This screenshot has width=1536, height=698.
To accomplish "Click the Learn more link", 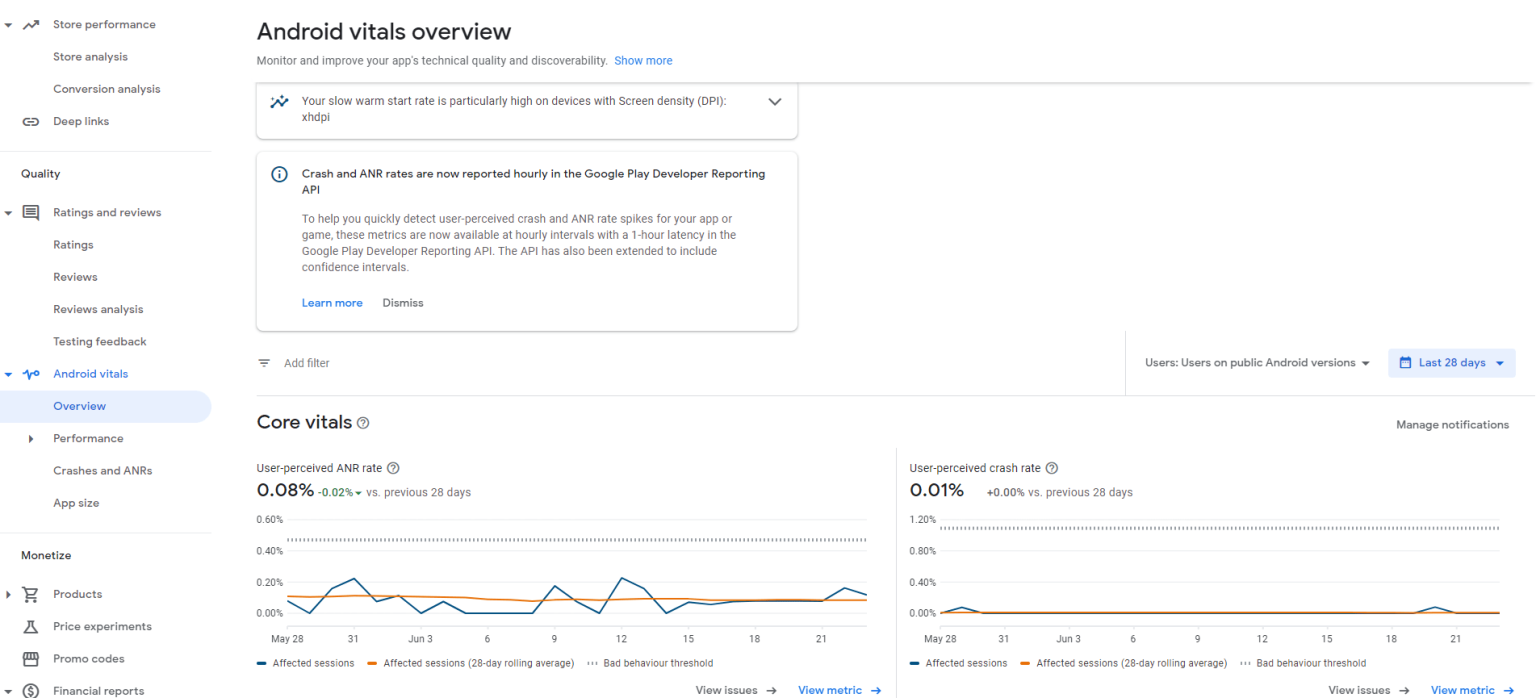I will [x=332, y=302].
